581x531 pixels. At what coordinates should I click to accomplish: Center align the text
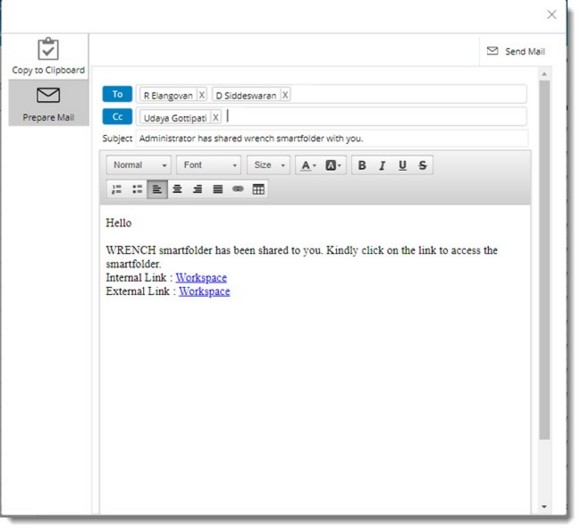[x=177, y=190]
